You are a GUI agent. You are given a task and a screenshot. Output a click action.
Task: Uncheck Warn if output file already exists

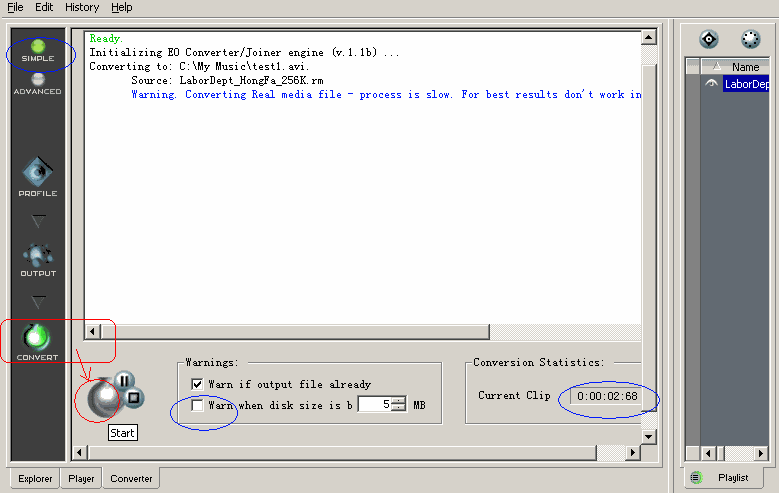tap(197, 384)
